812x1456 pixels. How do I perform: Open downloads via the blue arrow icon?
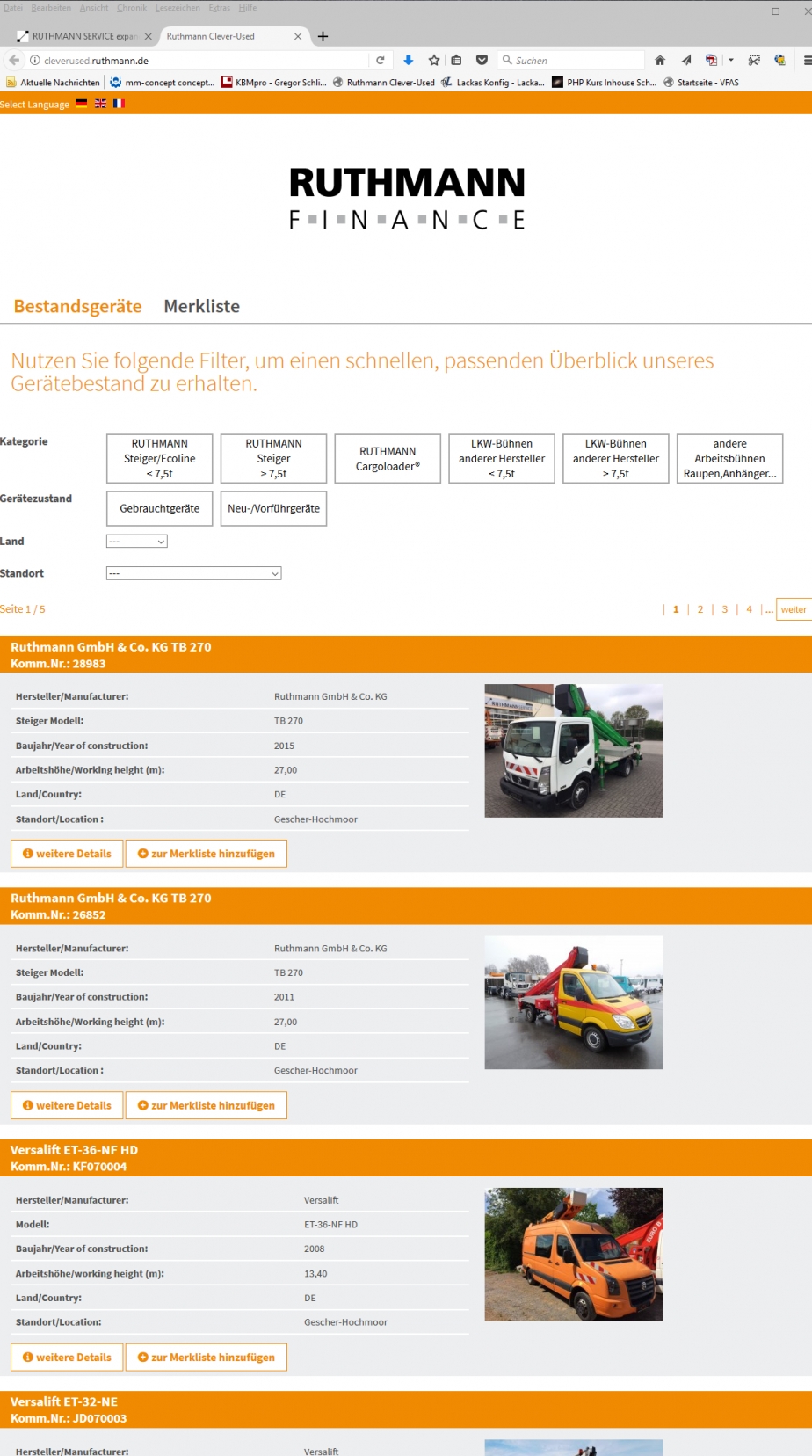[x=409, y=60]
